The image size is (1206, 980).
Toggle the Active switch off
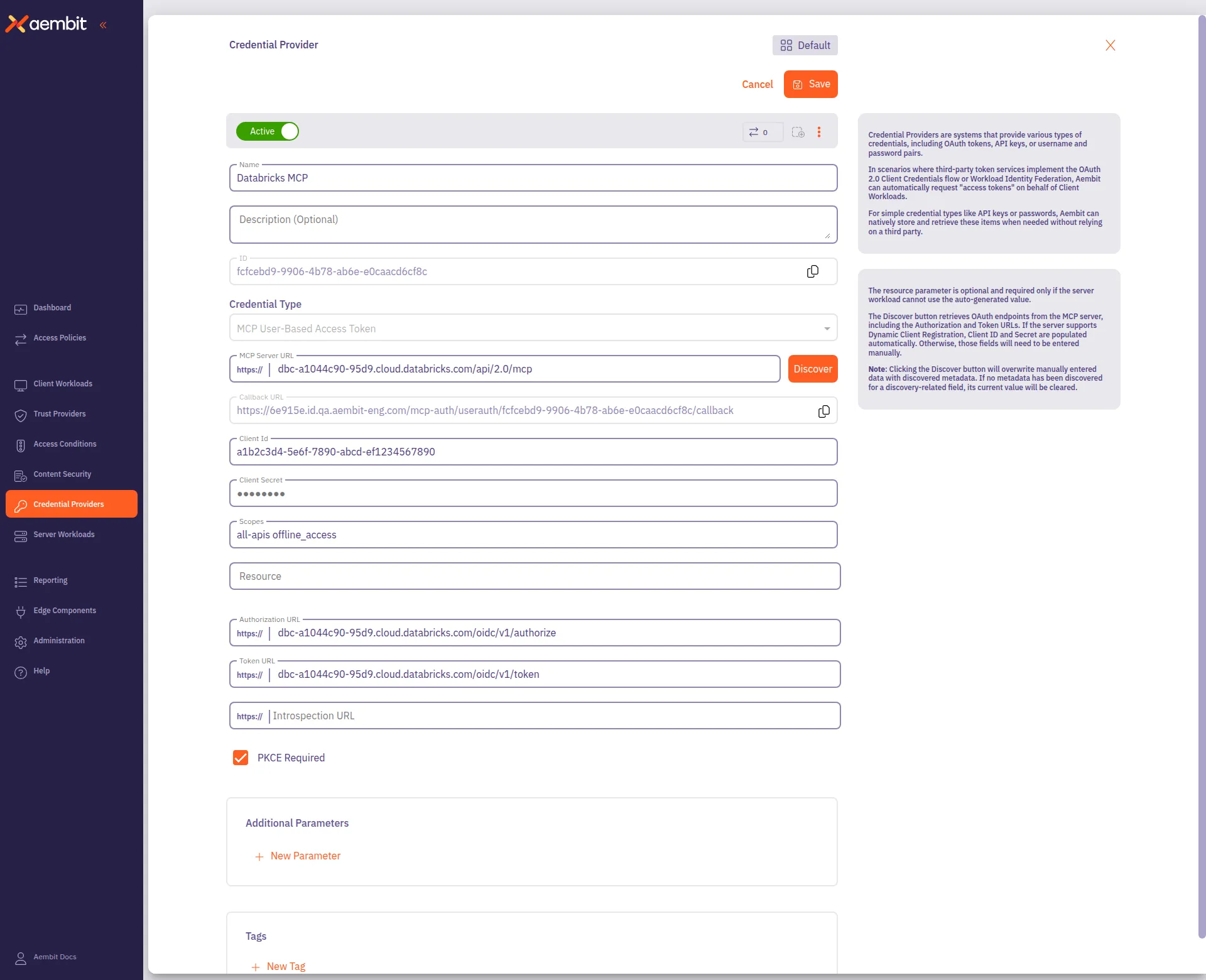click(x=268, y=131)
